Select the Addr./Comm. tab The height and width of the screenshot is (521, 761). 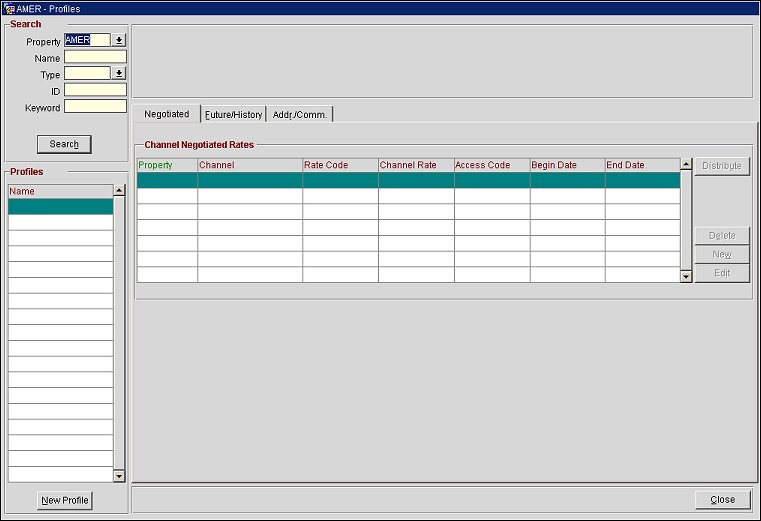tap(300, 115)
